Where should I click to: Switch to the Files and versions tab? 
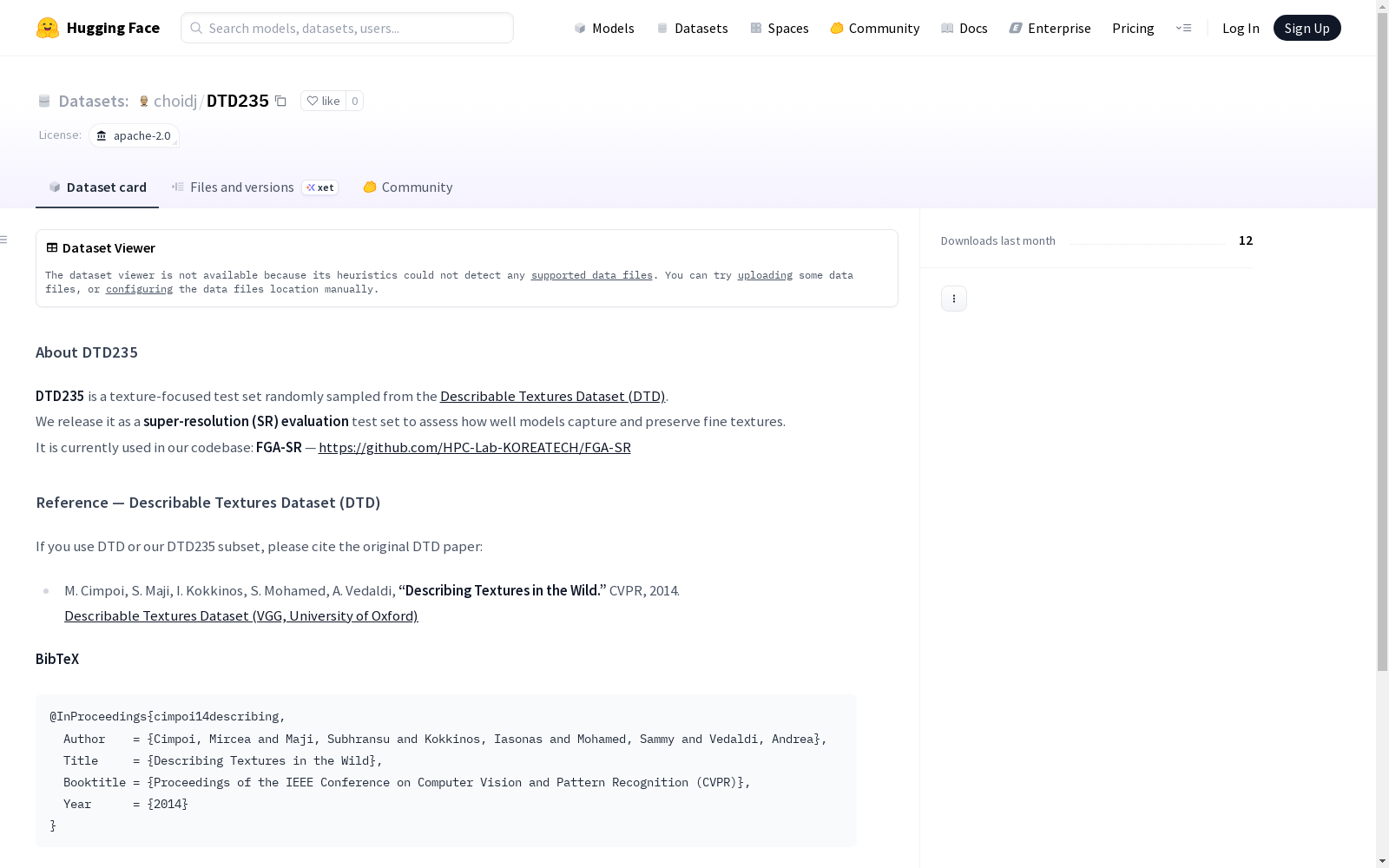pyautogui.click(x=254, y=187)
